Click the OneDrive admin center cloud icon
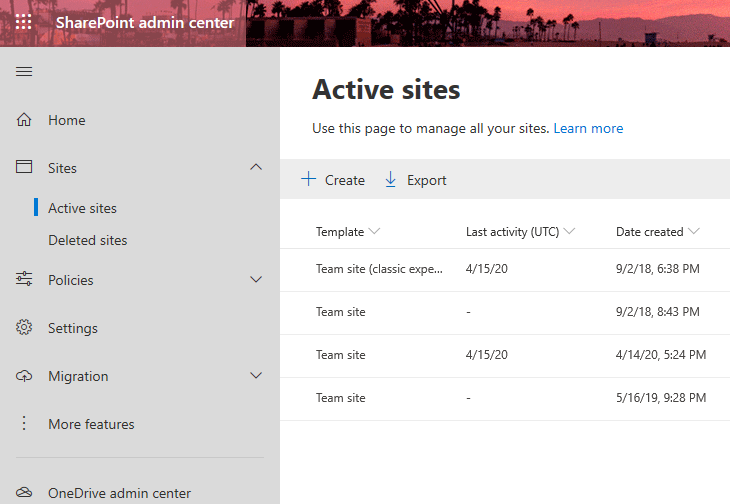The width and height of the screenshot is (730, 504). click(24, 492)
